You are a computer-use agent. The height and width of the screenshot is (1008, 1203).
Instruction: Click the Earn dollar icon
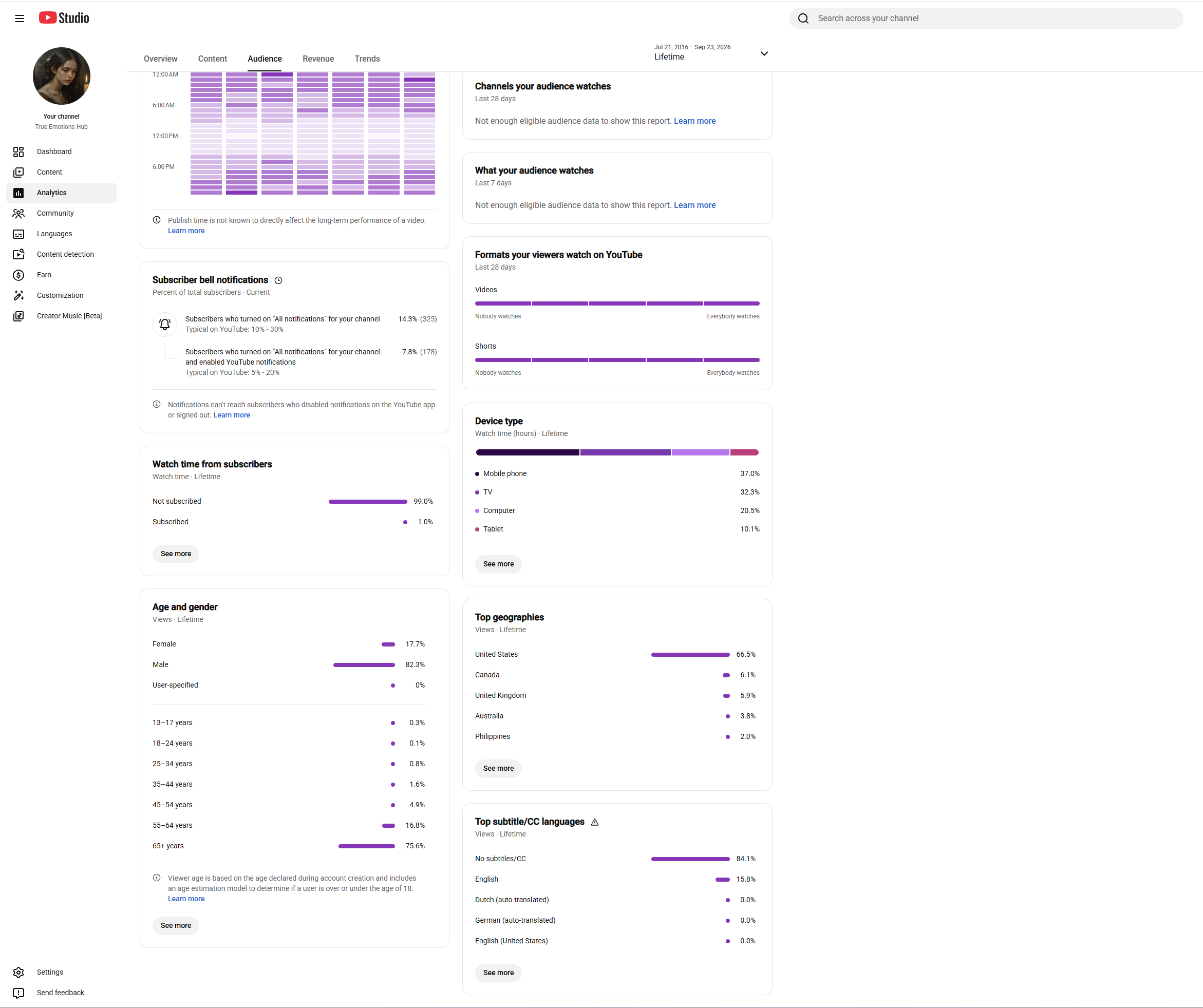click(18, 275)
